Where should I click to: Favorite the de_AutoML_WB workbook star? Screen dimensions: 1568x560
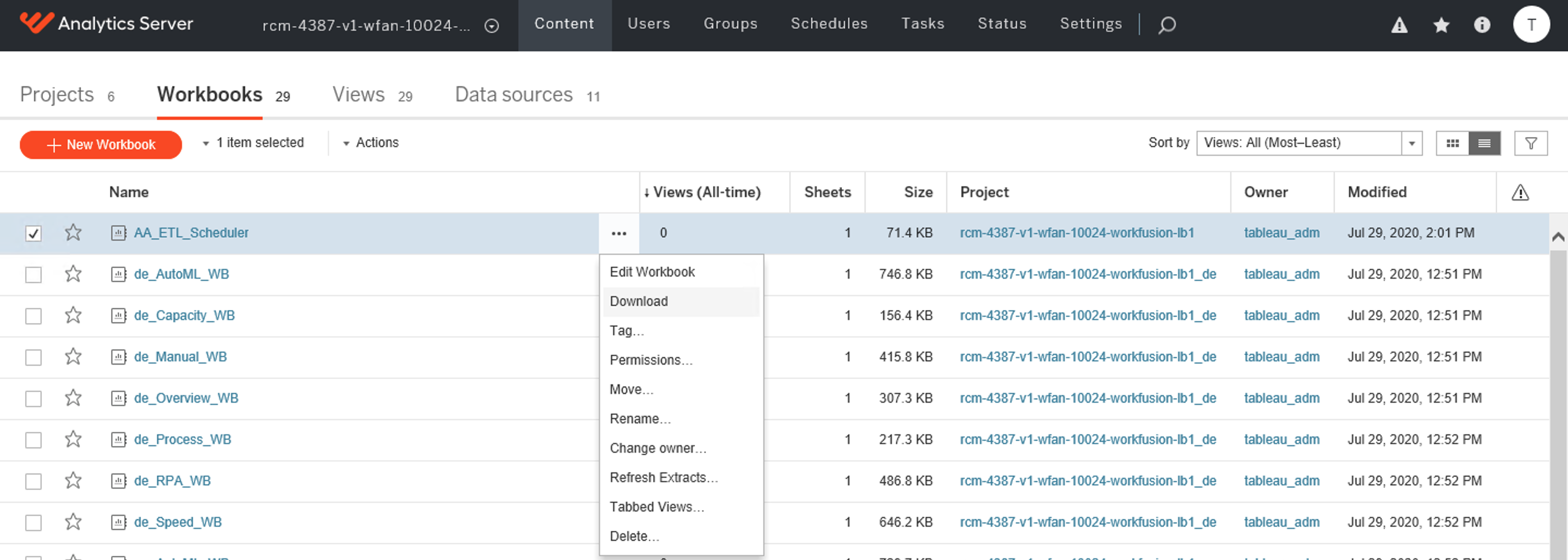pyautogui.click(x=73, y=273)
